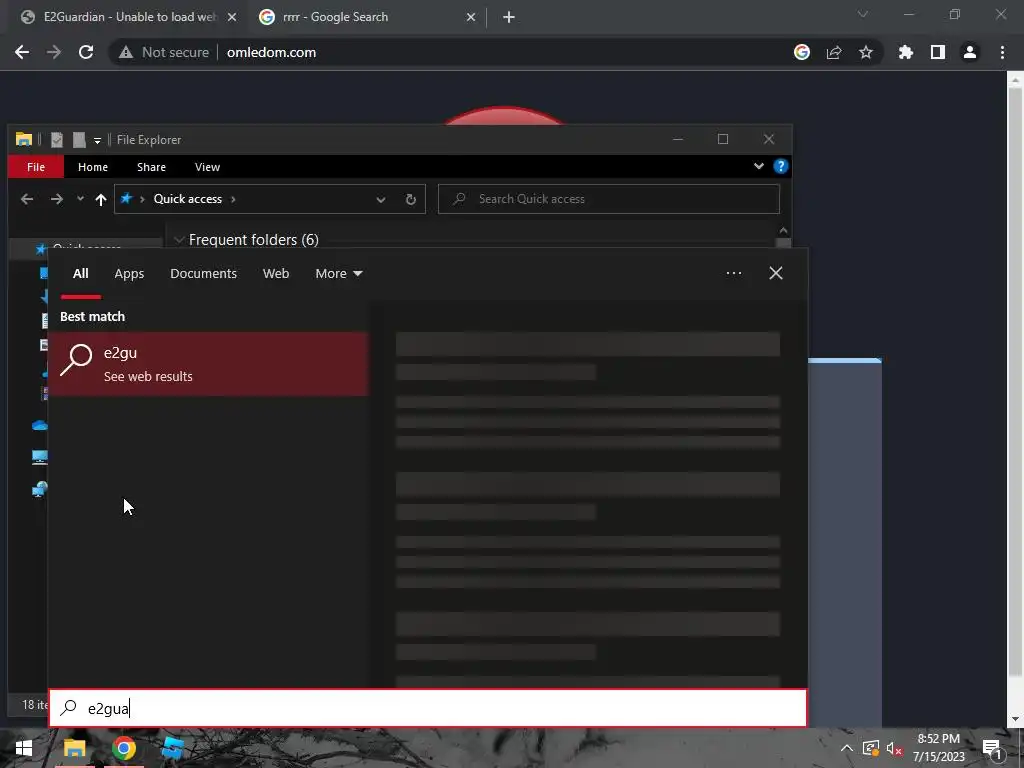
Task: Open Customize Quick Access Toolbar dropdown
Action: [x=97, y=140]
